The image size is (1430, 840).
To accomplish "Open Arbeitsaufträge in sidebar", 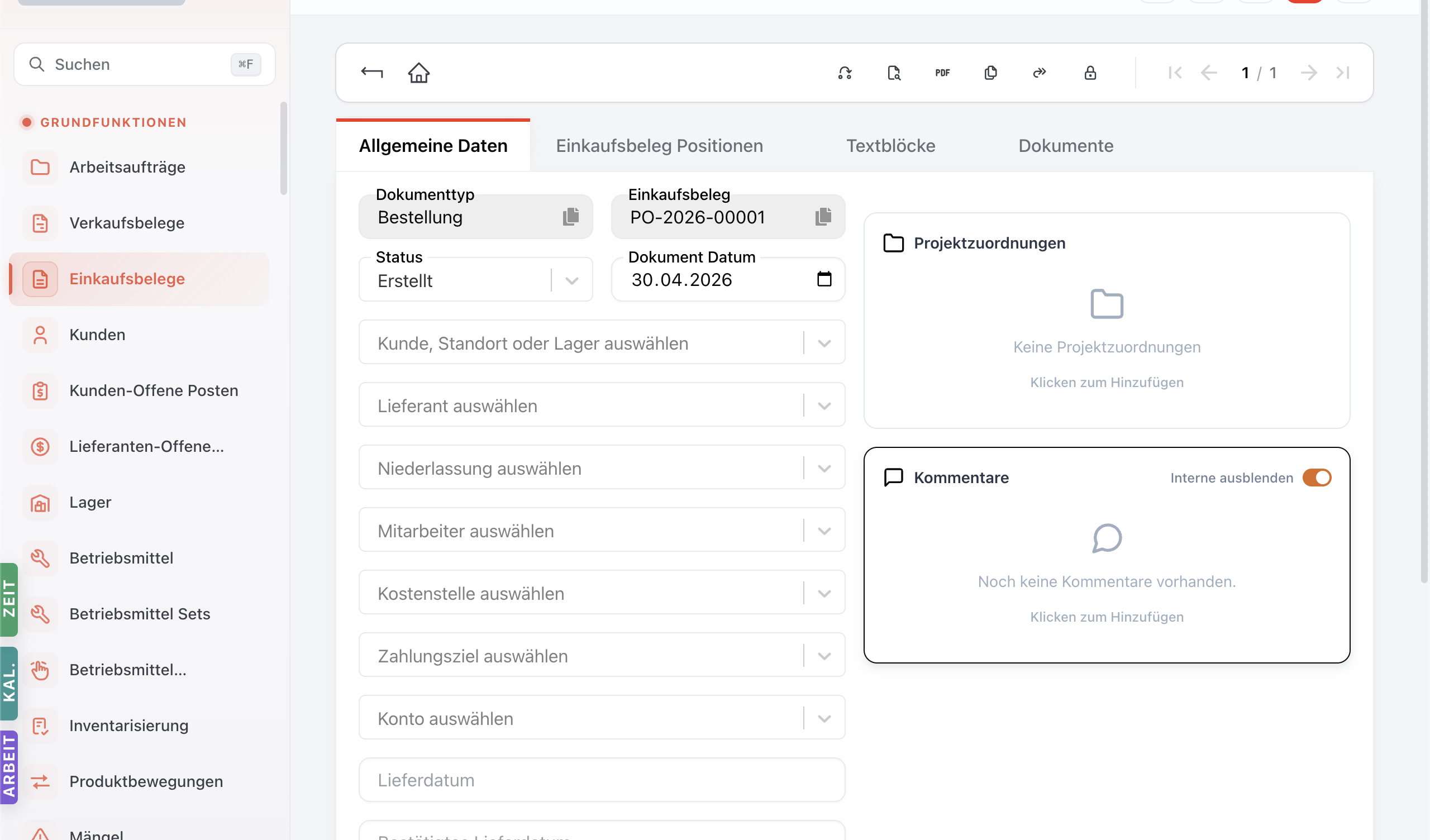I will pyautogui.click(x=139, y=167).
